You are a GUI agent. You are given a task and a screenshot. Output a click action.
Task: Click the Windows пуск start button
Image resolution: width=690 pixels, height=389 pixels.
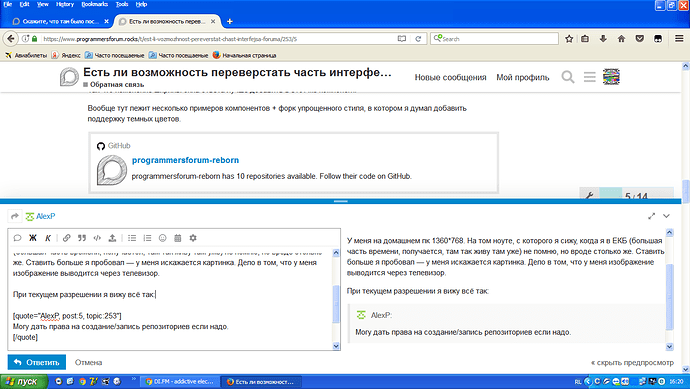coord(24,382)
